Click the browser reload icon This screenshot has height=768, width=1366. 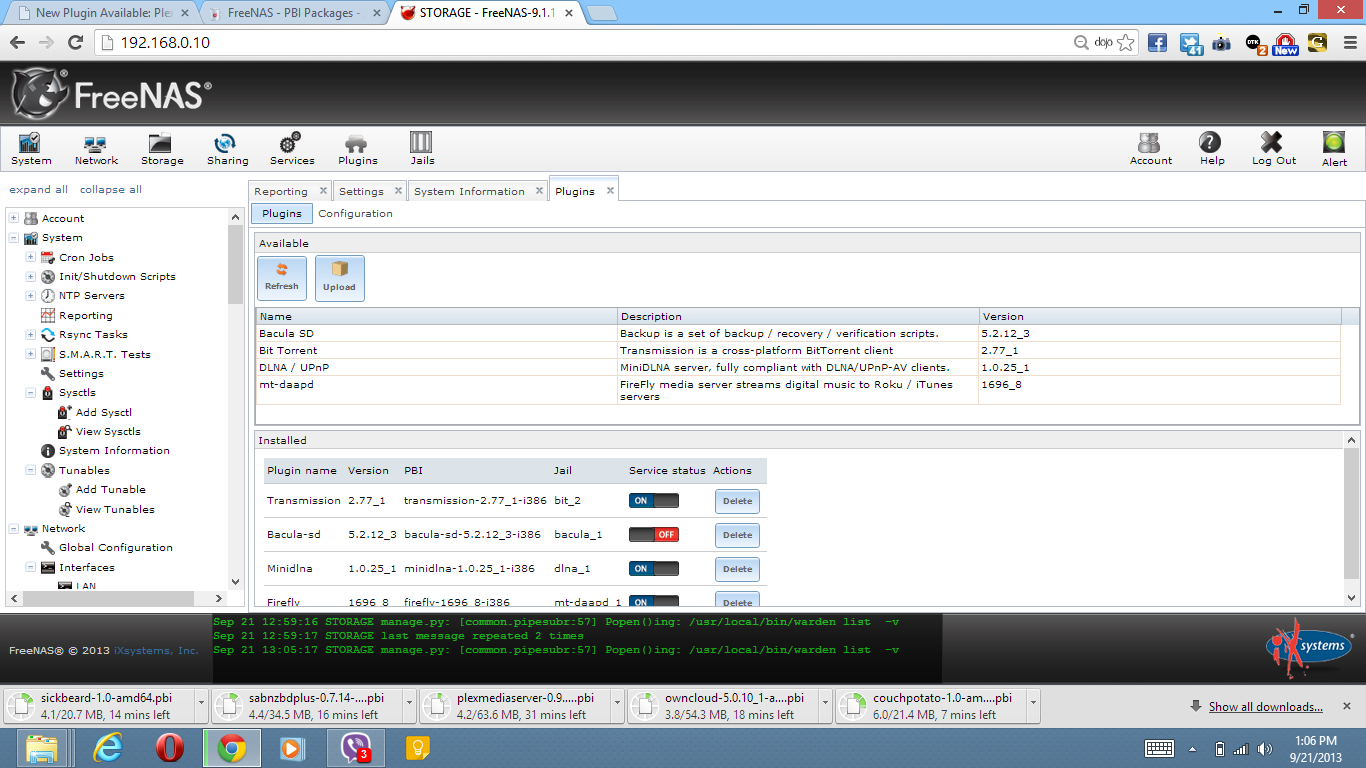[x=75, y=42]
